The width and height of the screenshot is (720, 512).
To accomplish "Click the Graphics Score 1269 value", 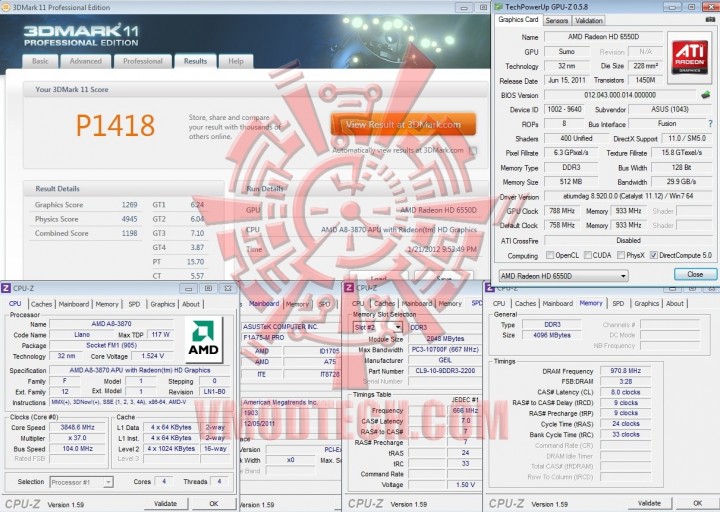I will [x=129, y=205].
